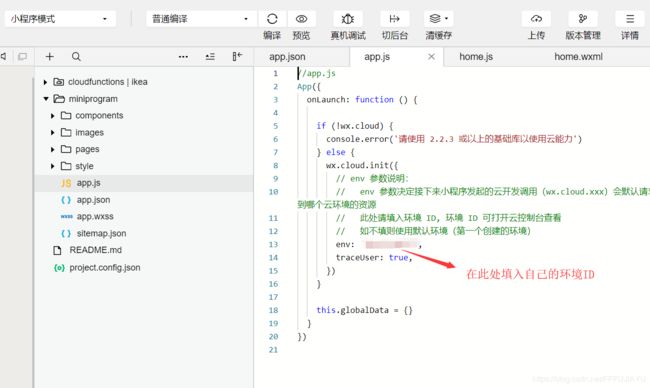
Task: Click the Compile (编译) refresh icon
Action: [x=272, y=19]
